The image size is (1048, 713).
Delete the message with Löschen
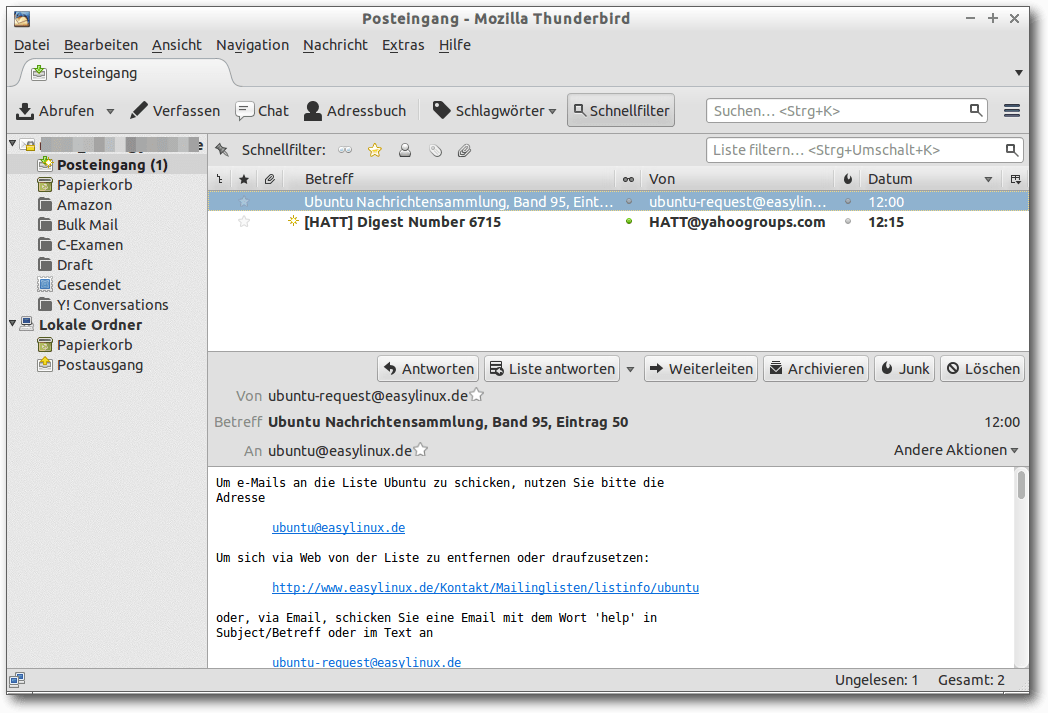(982, 369)
